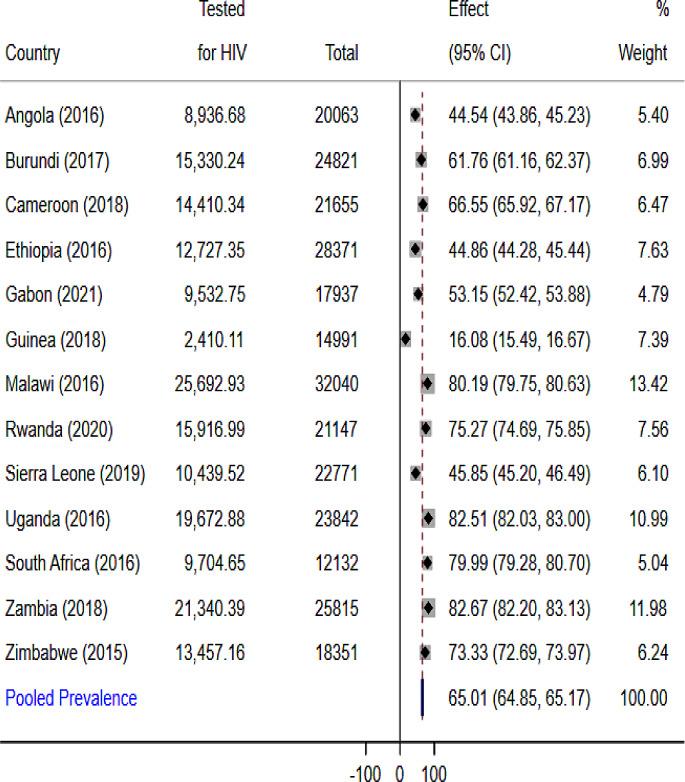Select the Country column header
This screenshot has width=685, height=782.
33,53
